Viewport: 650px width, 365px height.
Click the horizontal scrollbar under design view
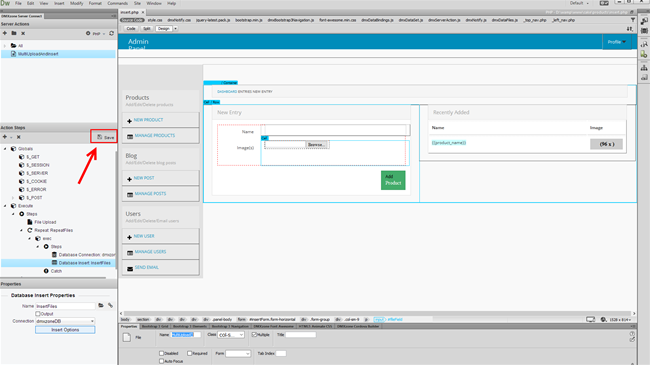pos(377,314)
